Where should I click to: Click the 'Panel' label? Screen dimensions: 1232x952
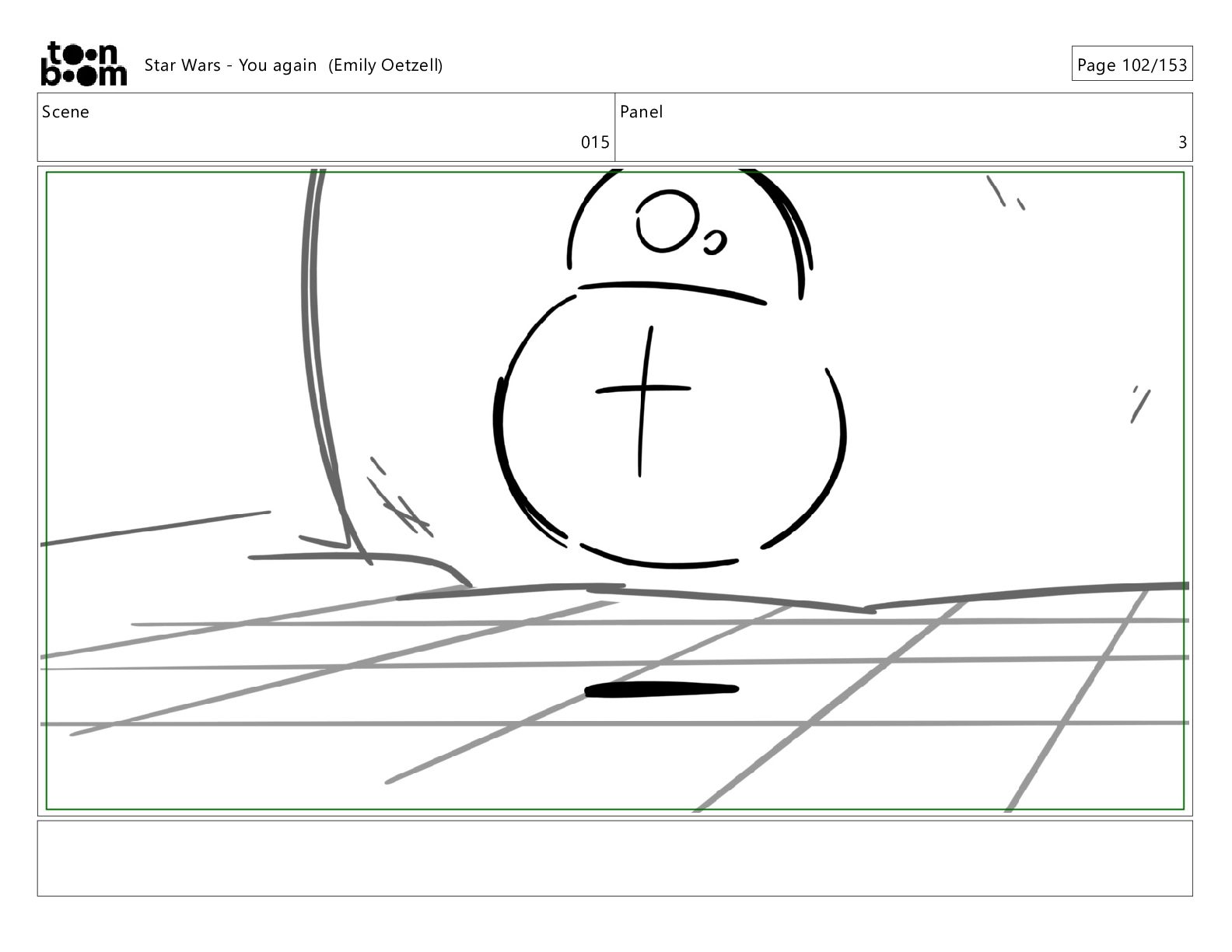642,112
